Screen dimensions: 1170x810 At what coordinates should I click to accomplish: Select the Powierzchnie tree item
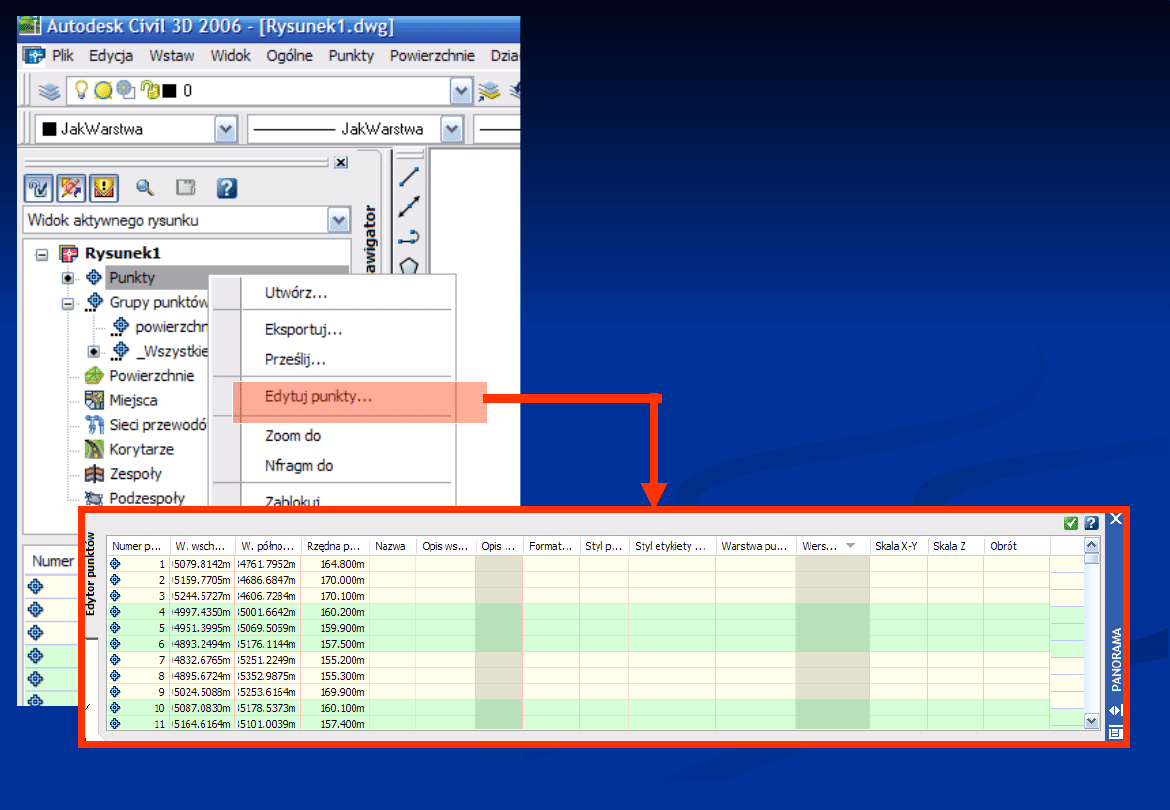pos(151,376)
